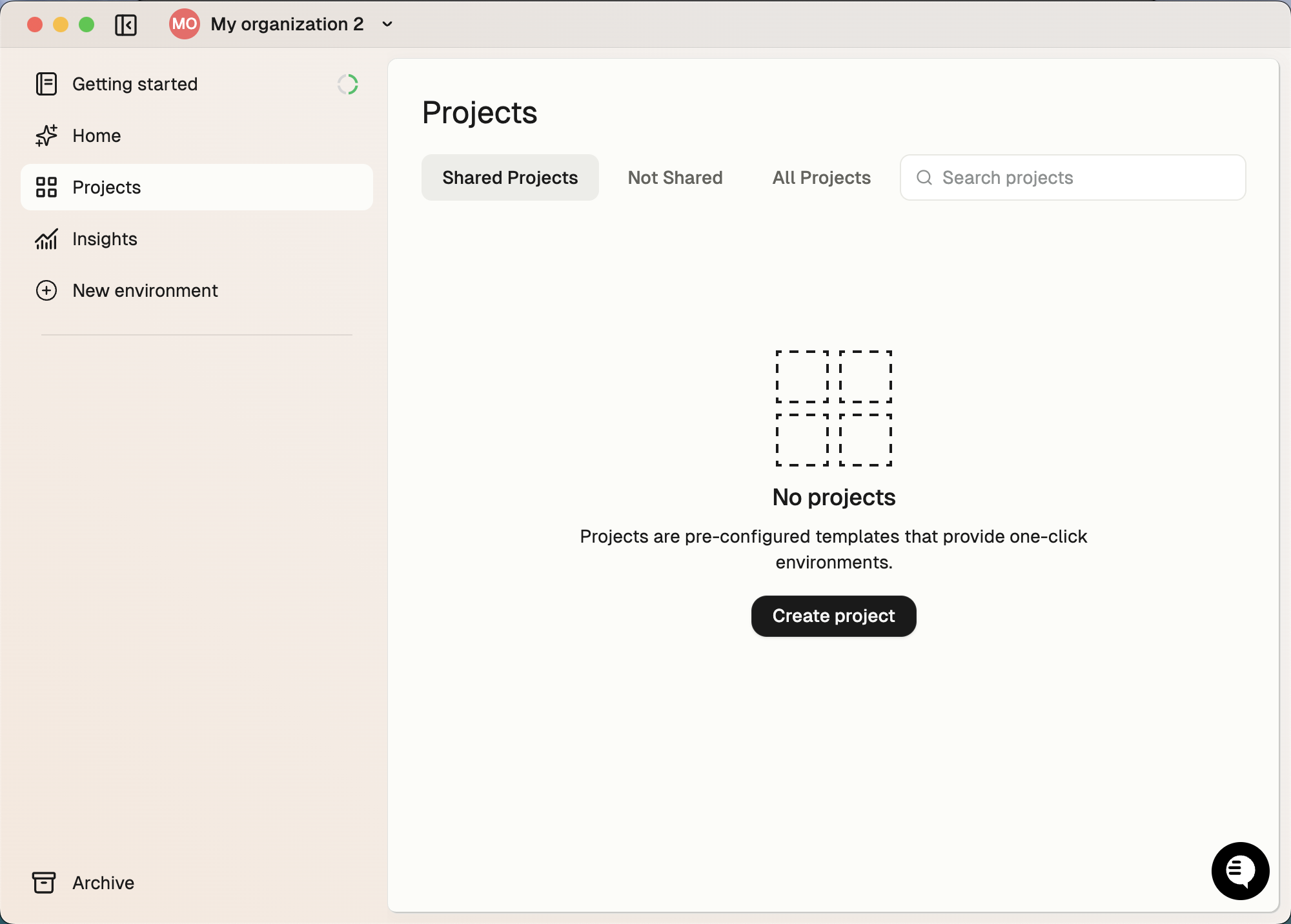Maximize the window with the green button

tap(86, 25)
